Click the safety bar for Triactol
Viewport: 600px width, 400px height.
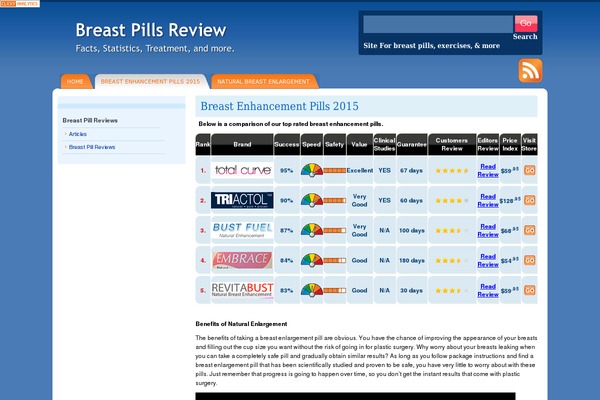335,200
